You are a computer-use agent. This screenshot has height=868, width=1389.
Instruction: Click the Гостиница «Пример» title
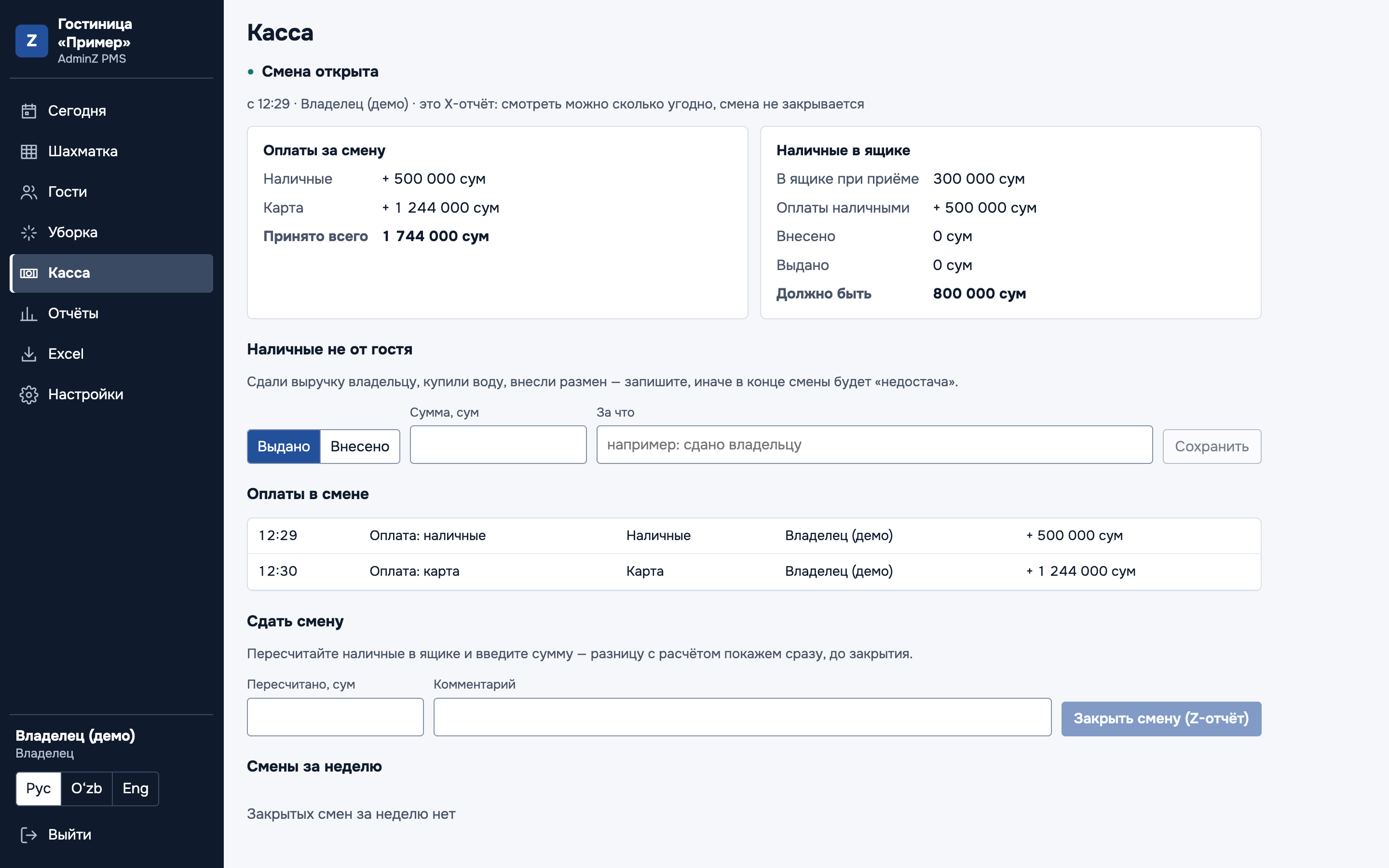click(95, 33)
